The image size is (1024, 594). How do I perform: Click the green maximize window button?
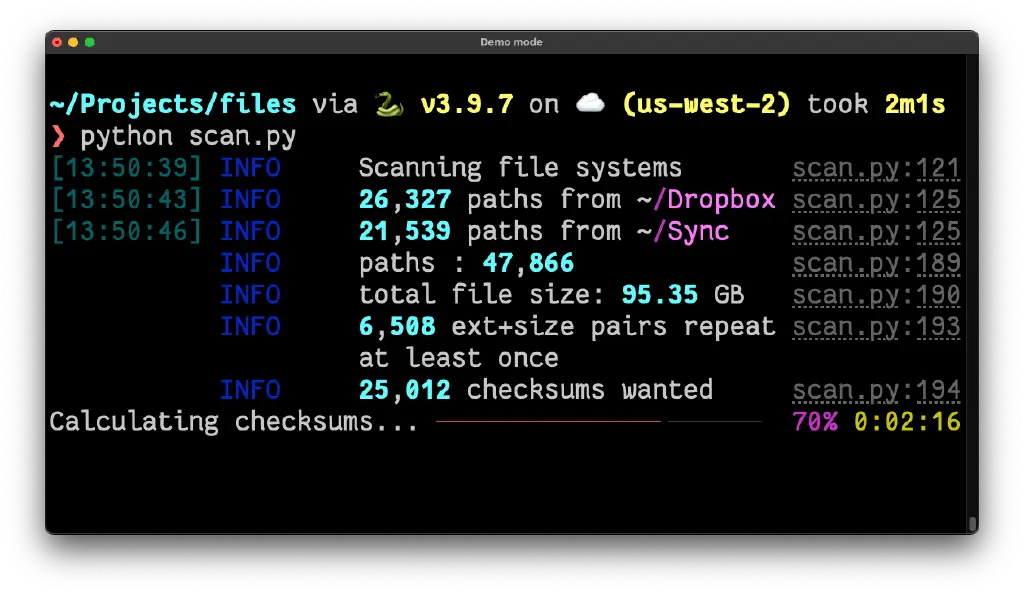coord(89,42)
